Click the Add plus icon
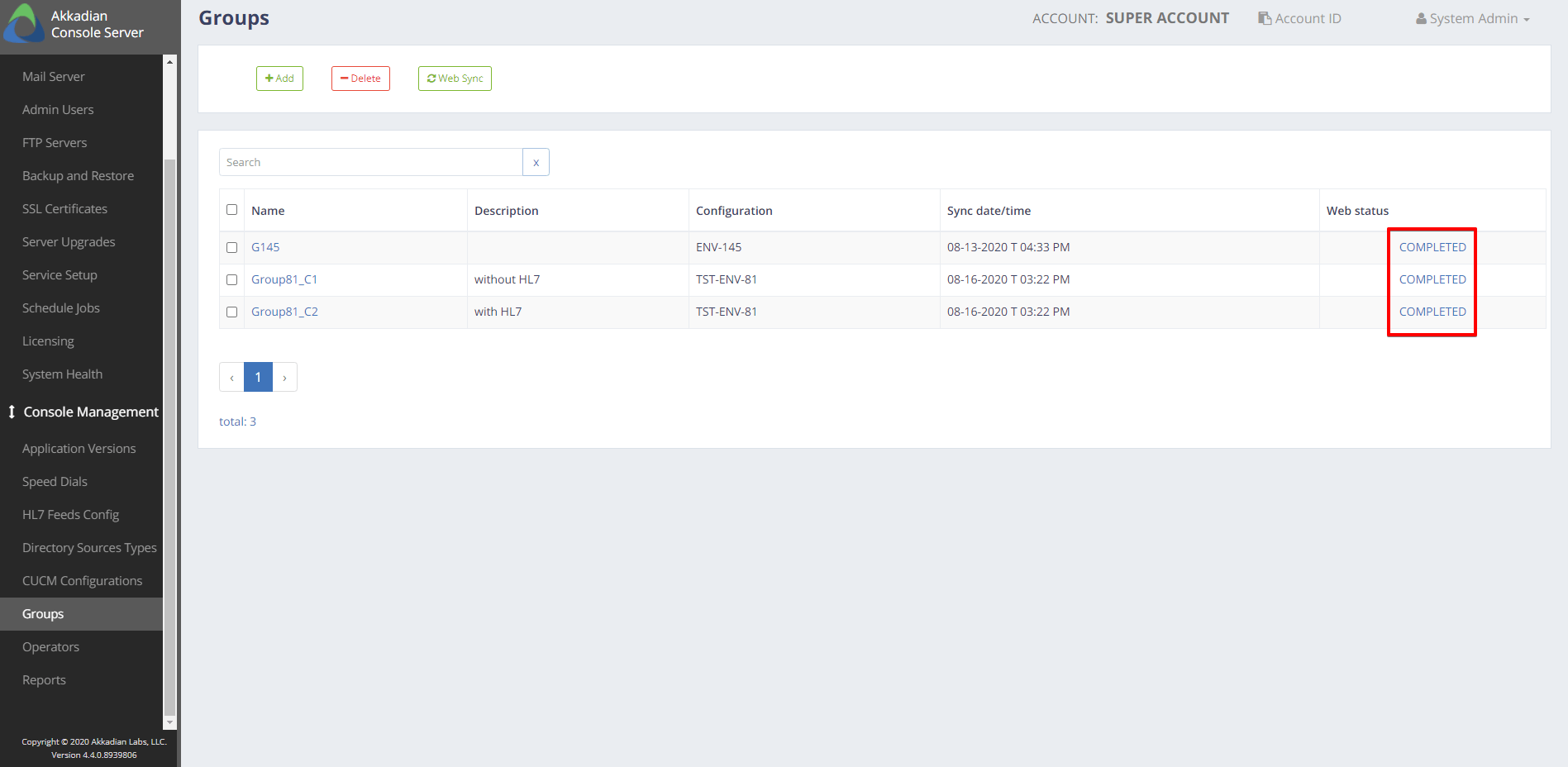1568x767 pixels. pos(269,78)
